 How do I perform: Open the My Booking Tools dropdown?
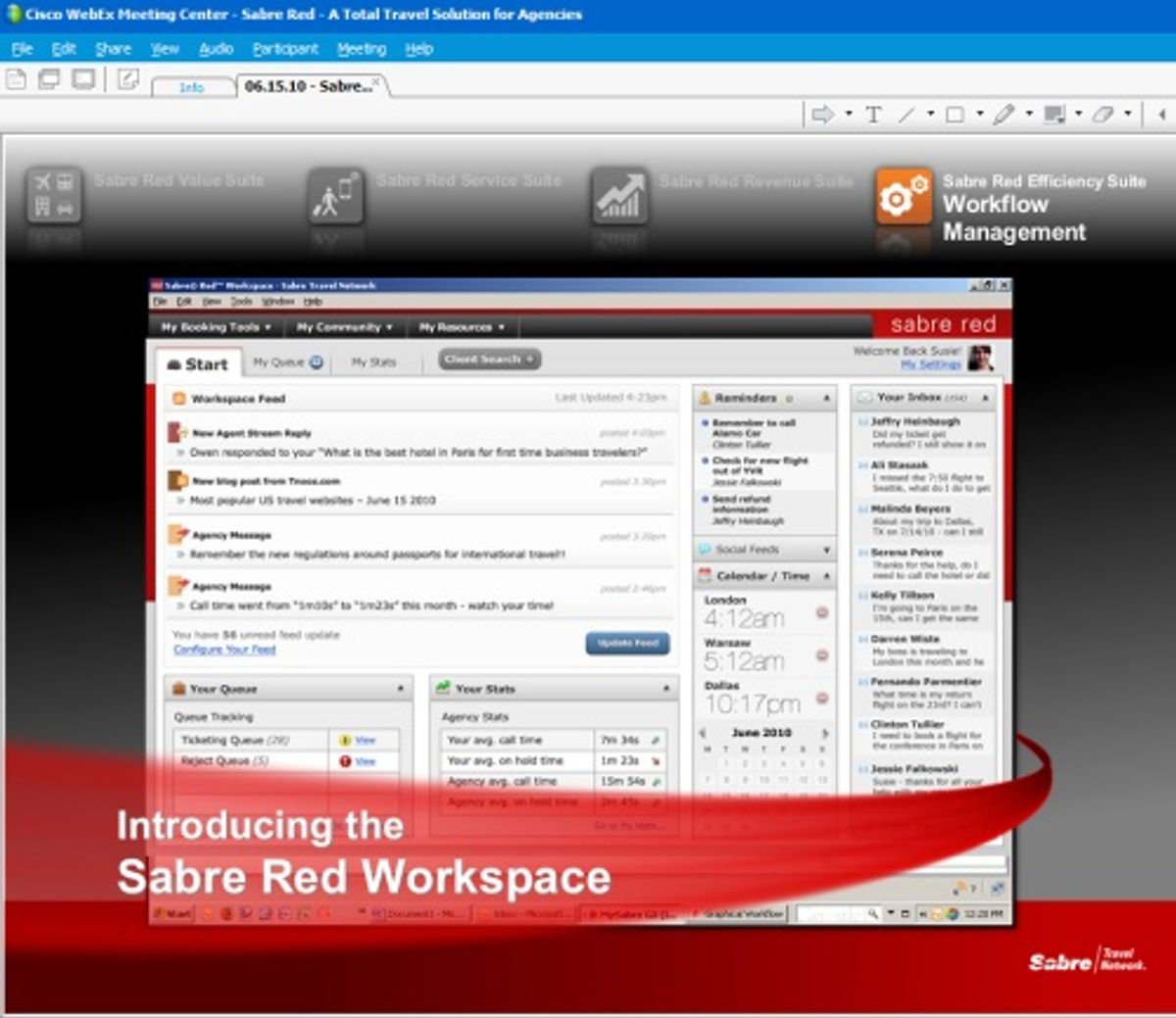tap(214, 326)
